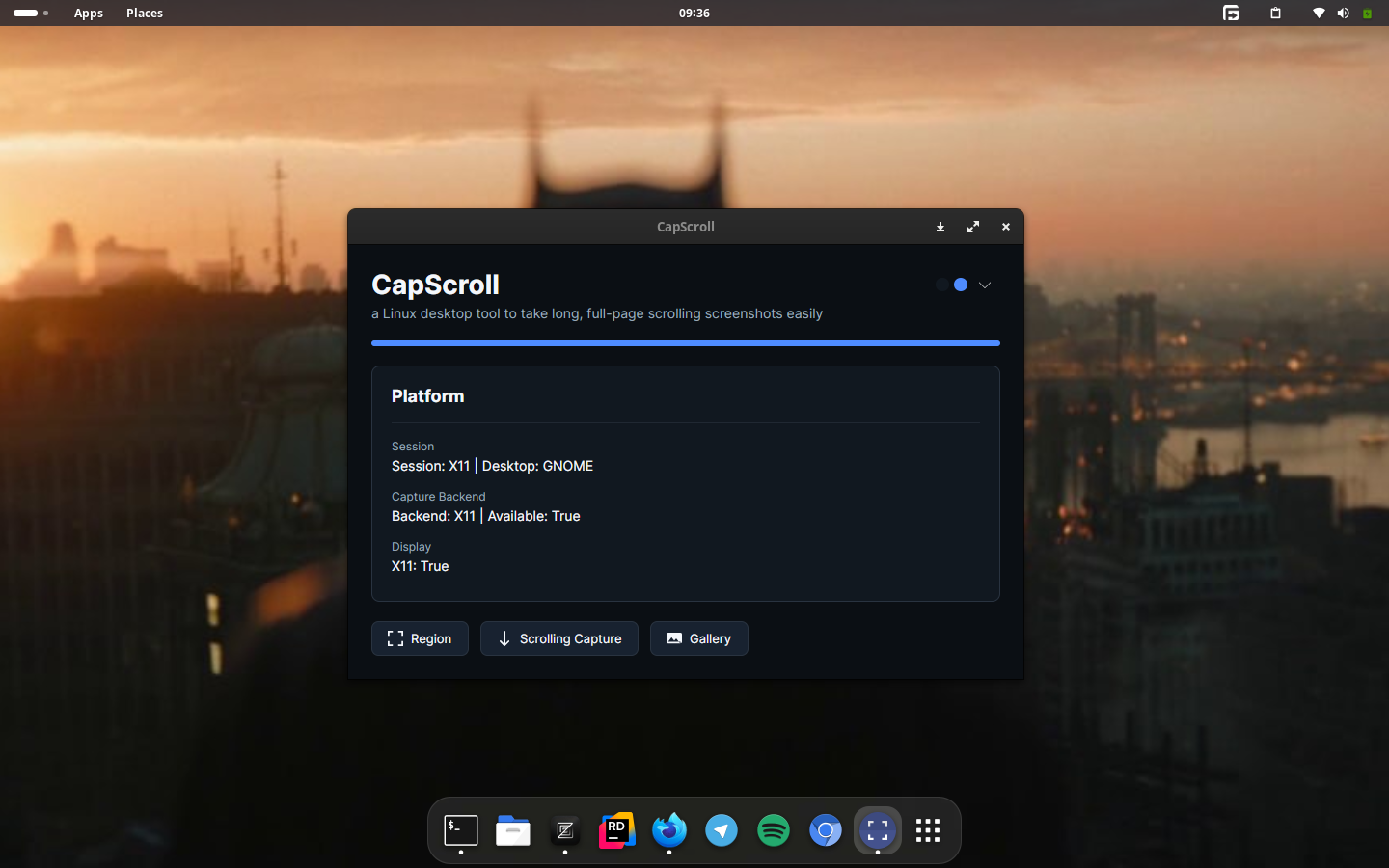1389x868 pixels.
Task: Open JetBrains Rider from the dock
Action: tap(617, 830)
